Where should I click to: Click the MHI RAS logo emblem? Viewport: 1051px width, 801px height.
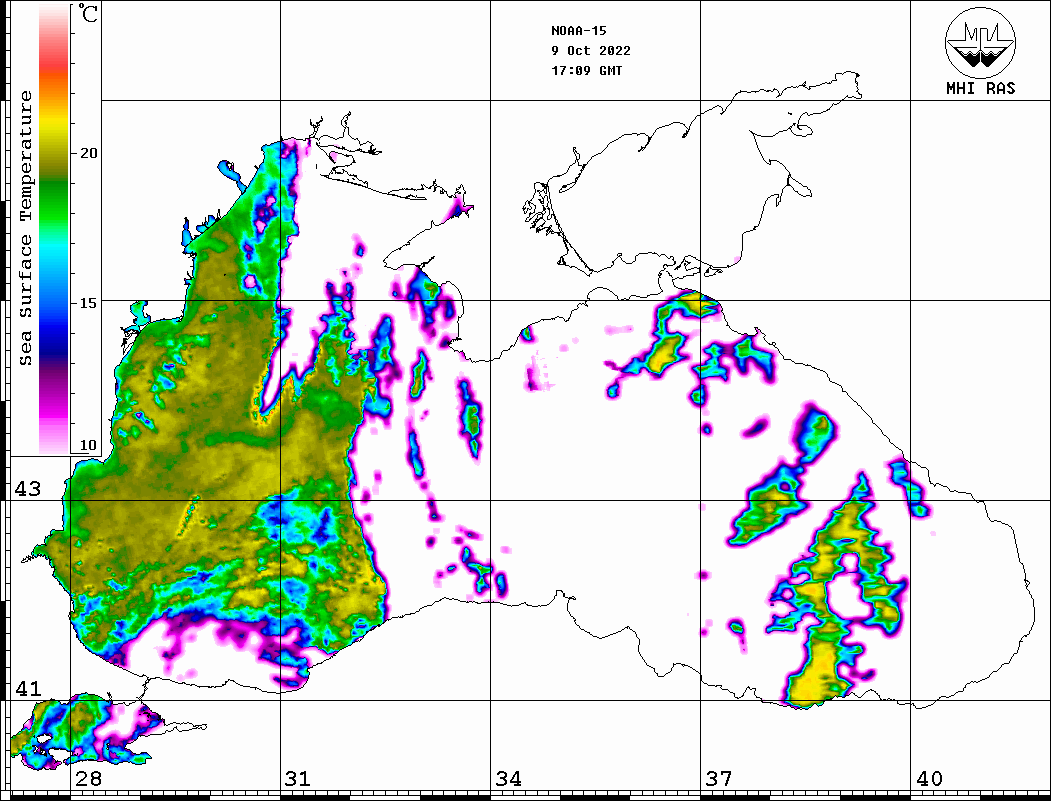click(980, 42)
